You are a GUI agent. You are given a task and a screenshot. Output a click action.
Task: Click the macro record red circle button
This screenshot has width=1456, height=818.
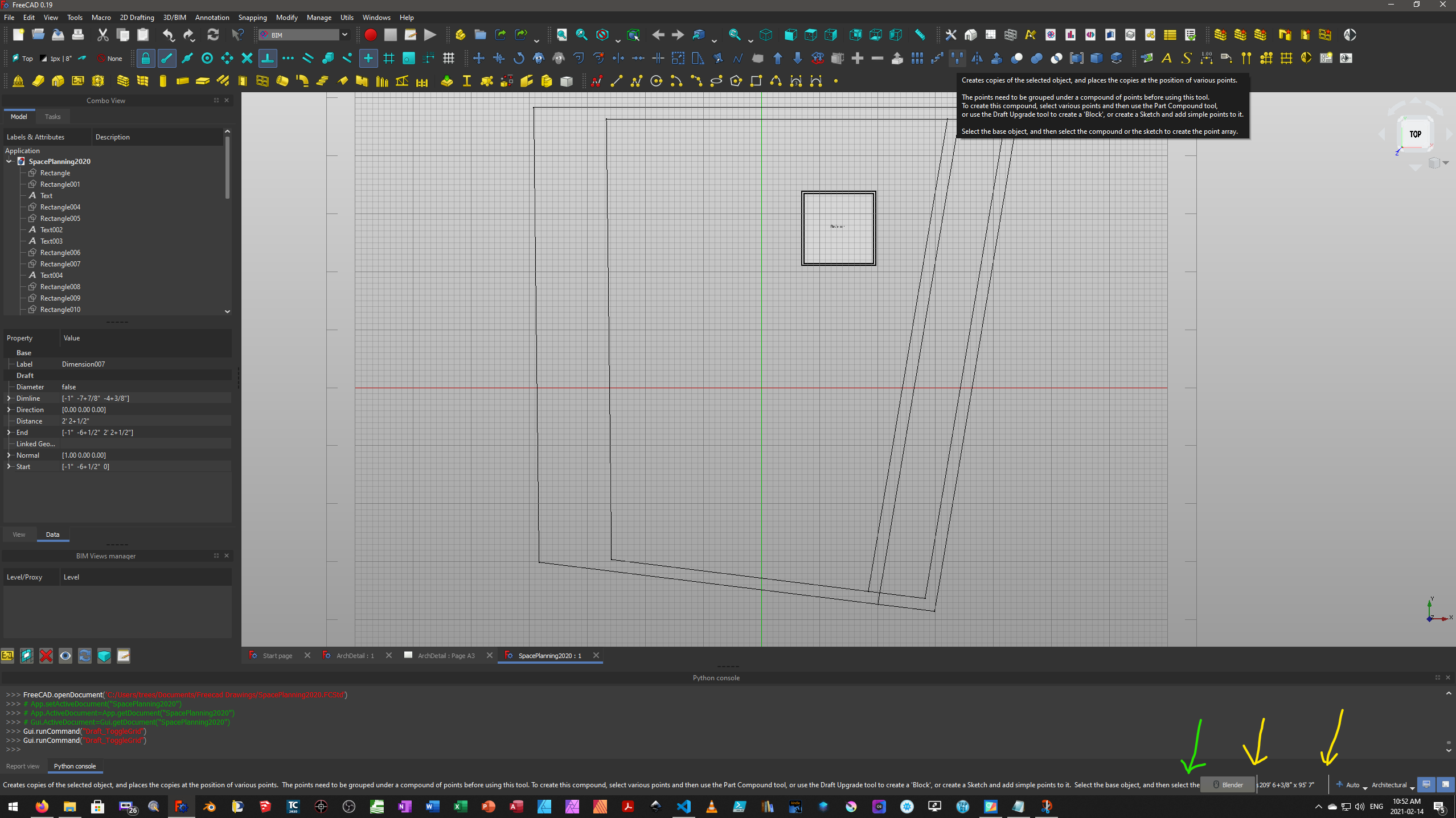[370, 35]
